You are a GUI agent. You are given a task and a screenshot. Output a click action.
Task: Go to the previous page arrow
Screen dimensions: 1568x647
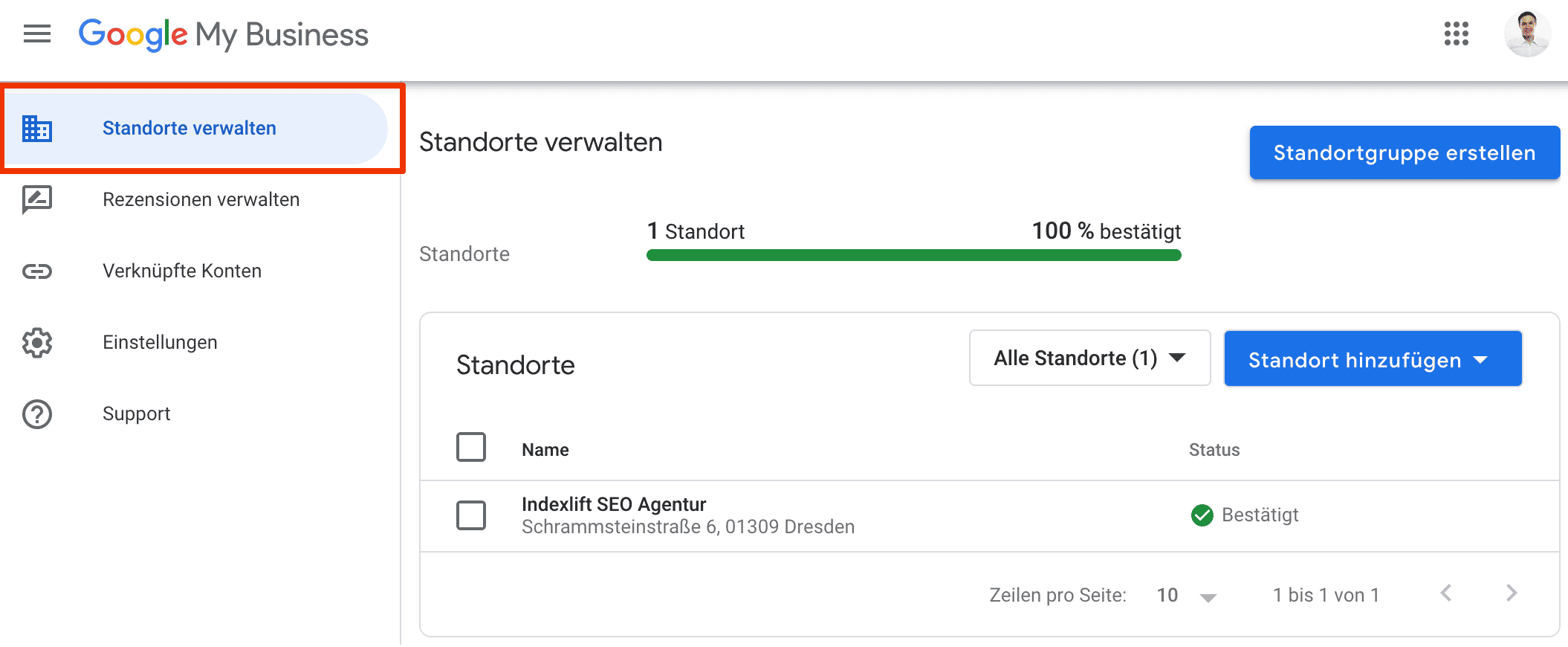coord(1446,593)
